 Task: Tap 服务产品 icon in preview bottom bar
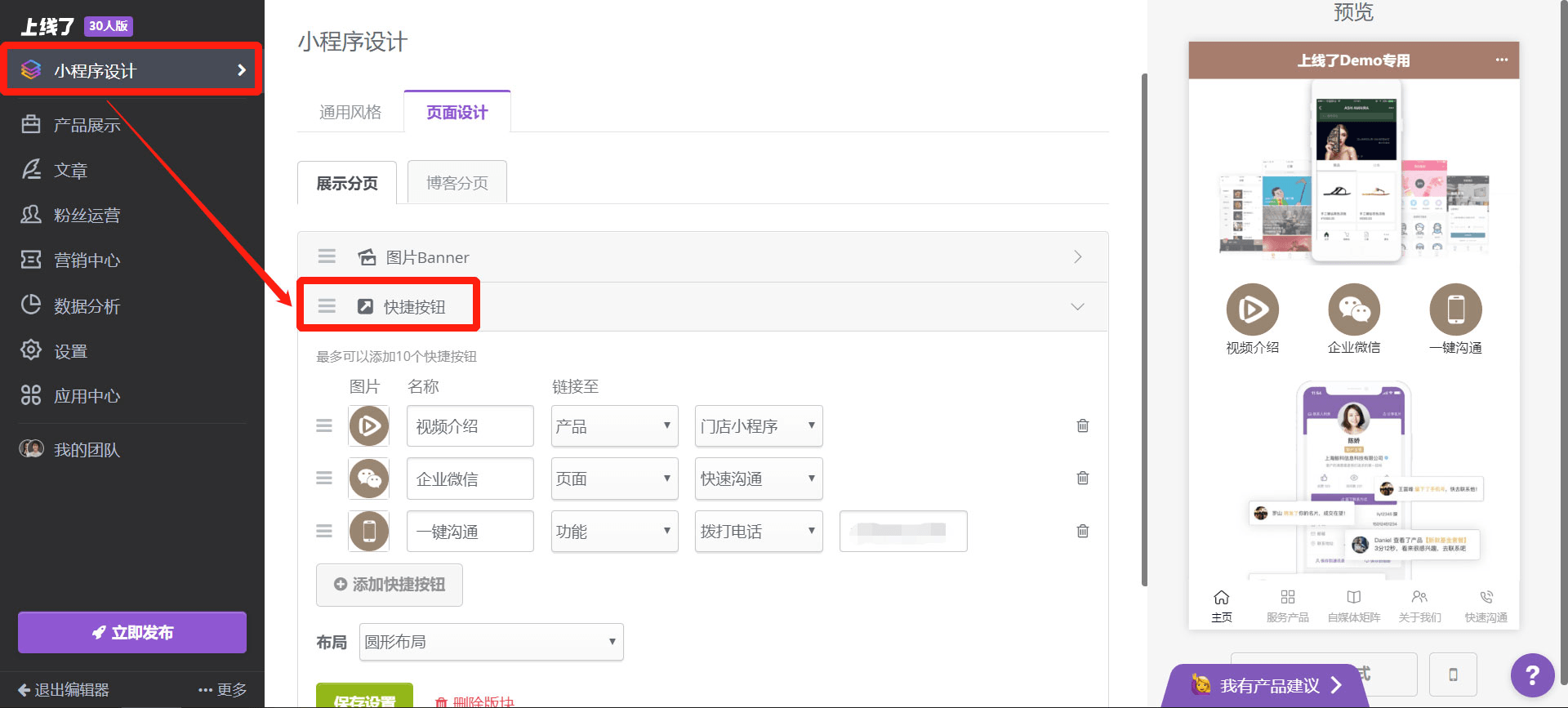tap(1287, 605)
